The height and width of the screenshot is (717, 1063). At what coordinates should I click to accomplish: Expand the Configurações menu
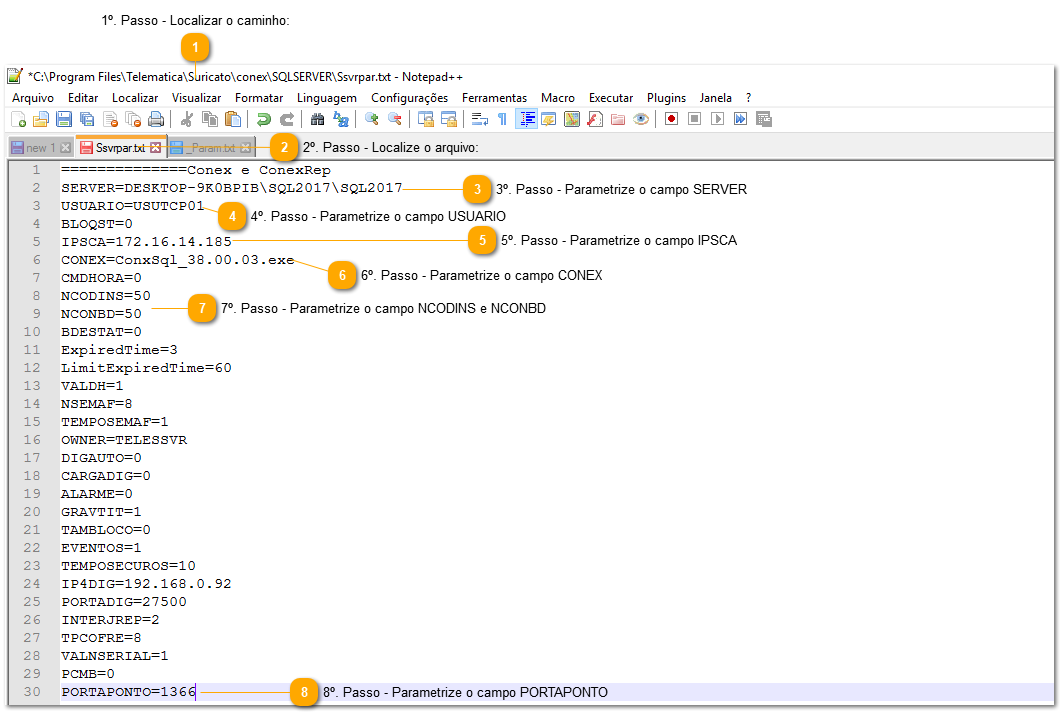(409, 98)
